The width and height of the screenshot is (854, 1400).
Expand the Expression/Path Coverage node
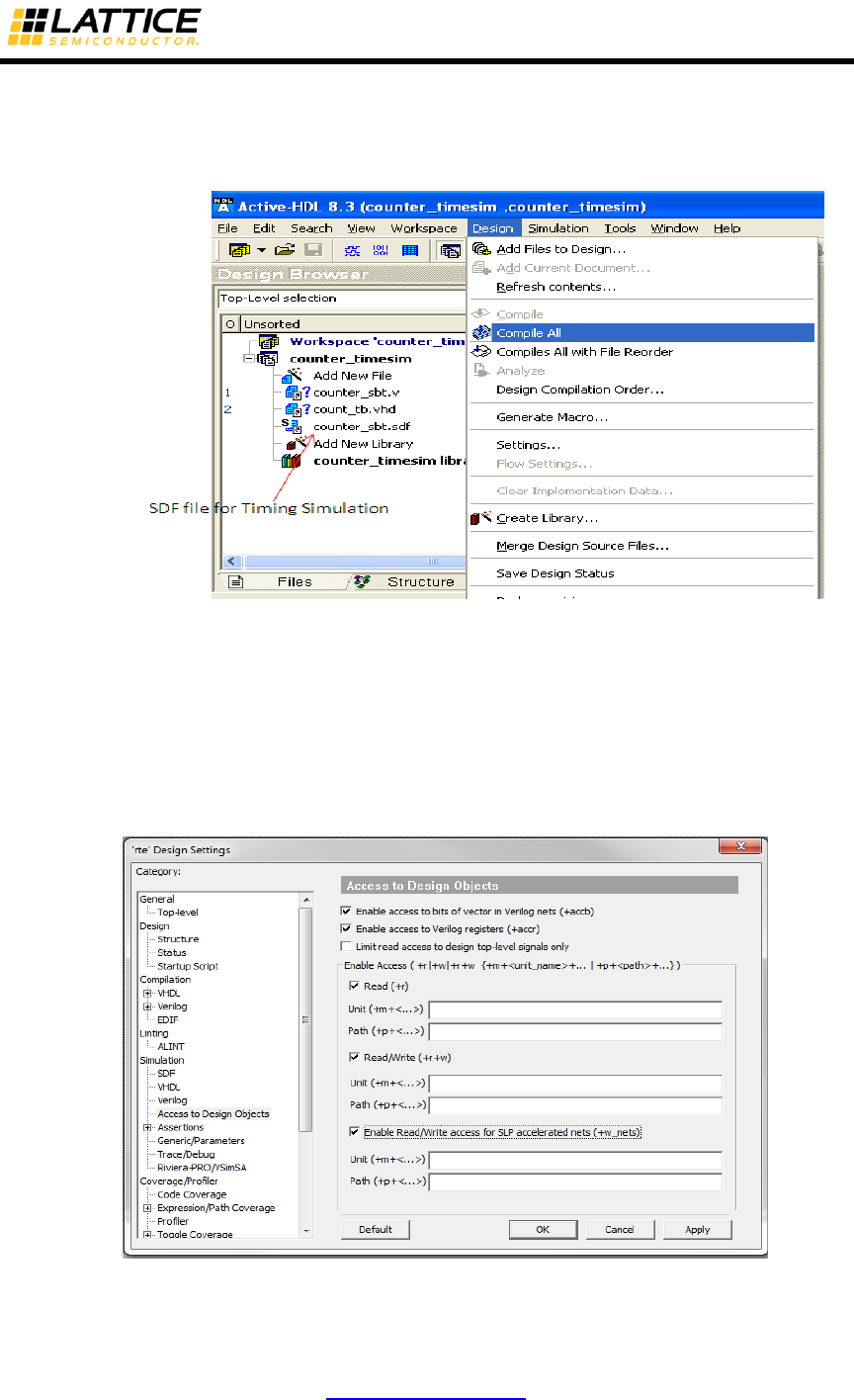pyautogui.click(x=147, y=1208)
